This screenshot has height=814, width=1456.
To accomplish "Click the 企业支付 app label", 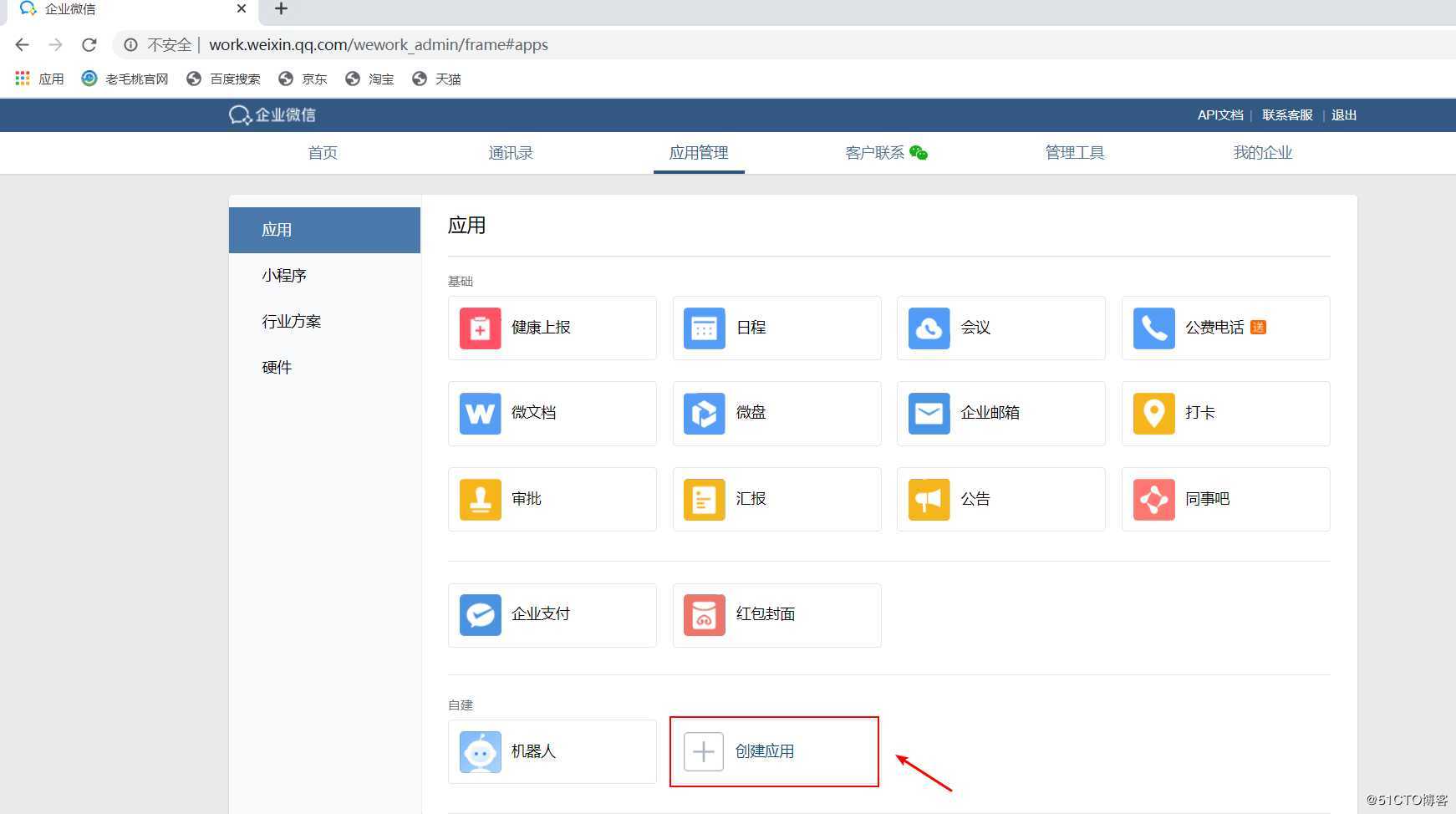I will tap(541, 614).
